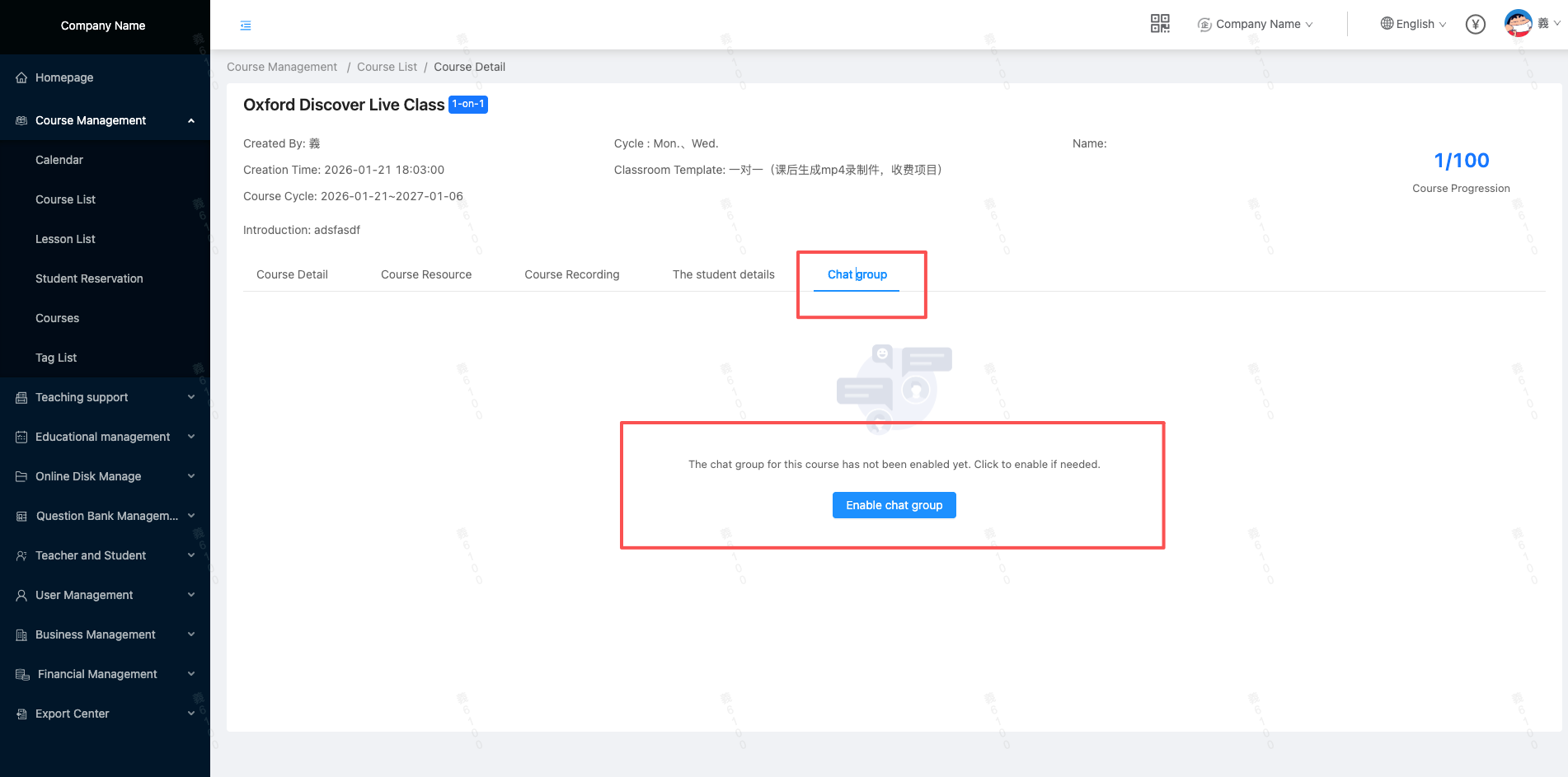1568x777 pixels.
Task: Open Student Reservation in sidebar
Action: pos(89,279)
